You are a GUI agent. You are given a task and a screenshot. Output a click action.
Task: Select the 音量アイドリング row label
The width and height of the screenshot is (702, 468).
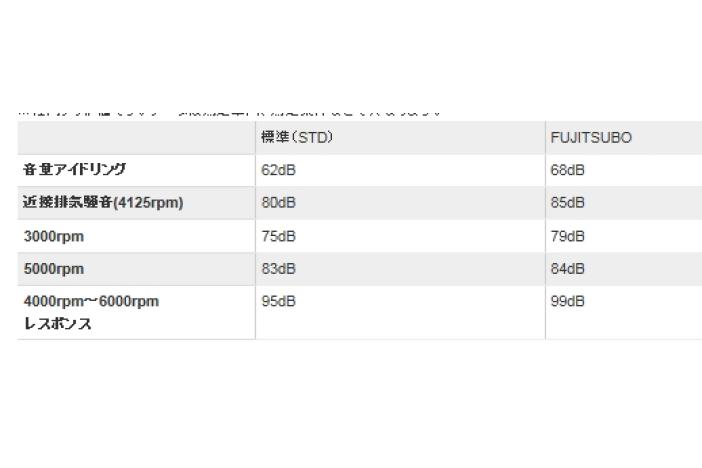click(74, 170)
